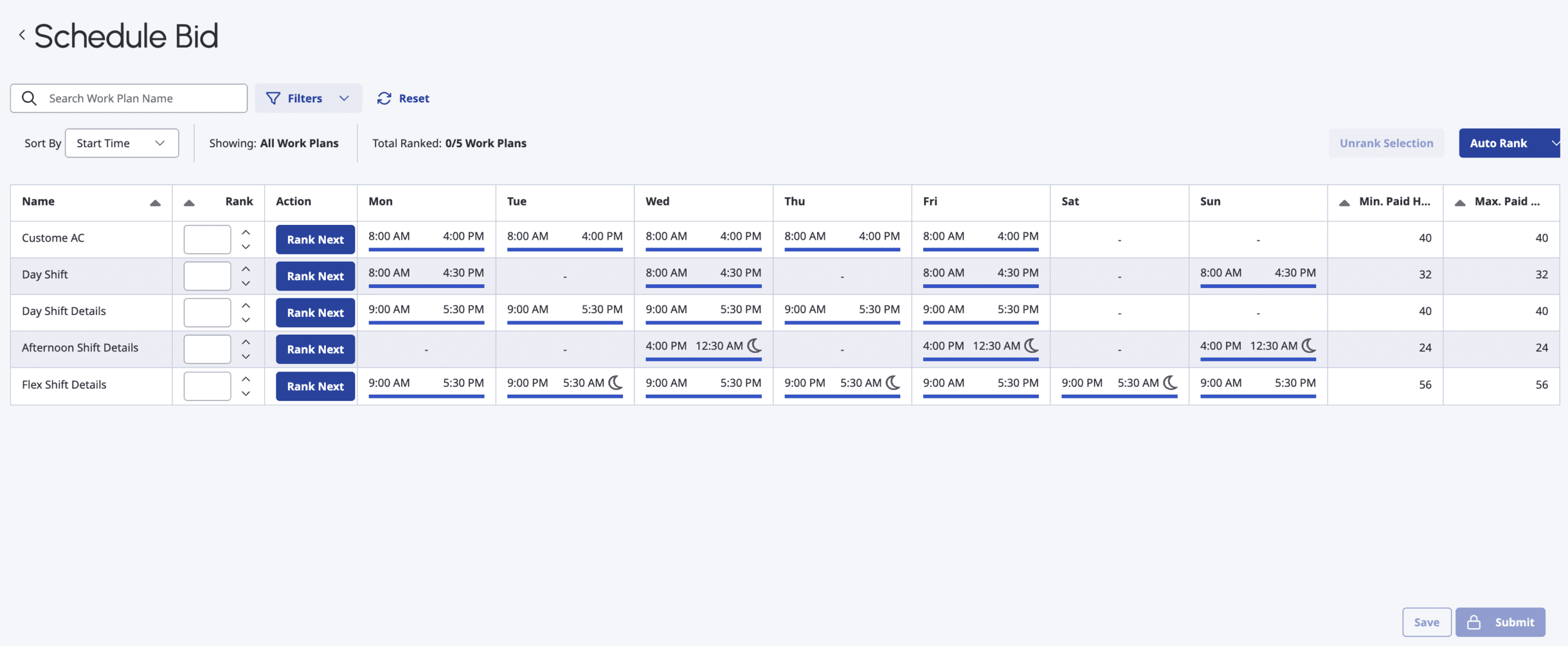
Task: Click overnight moon icon on Flex Shift Saturday
Action: click(1170, 382)
